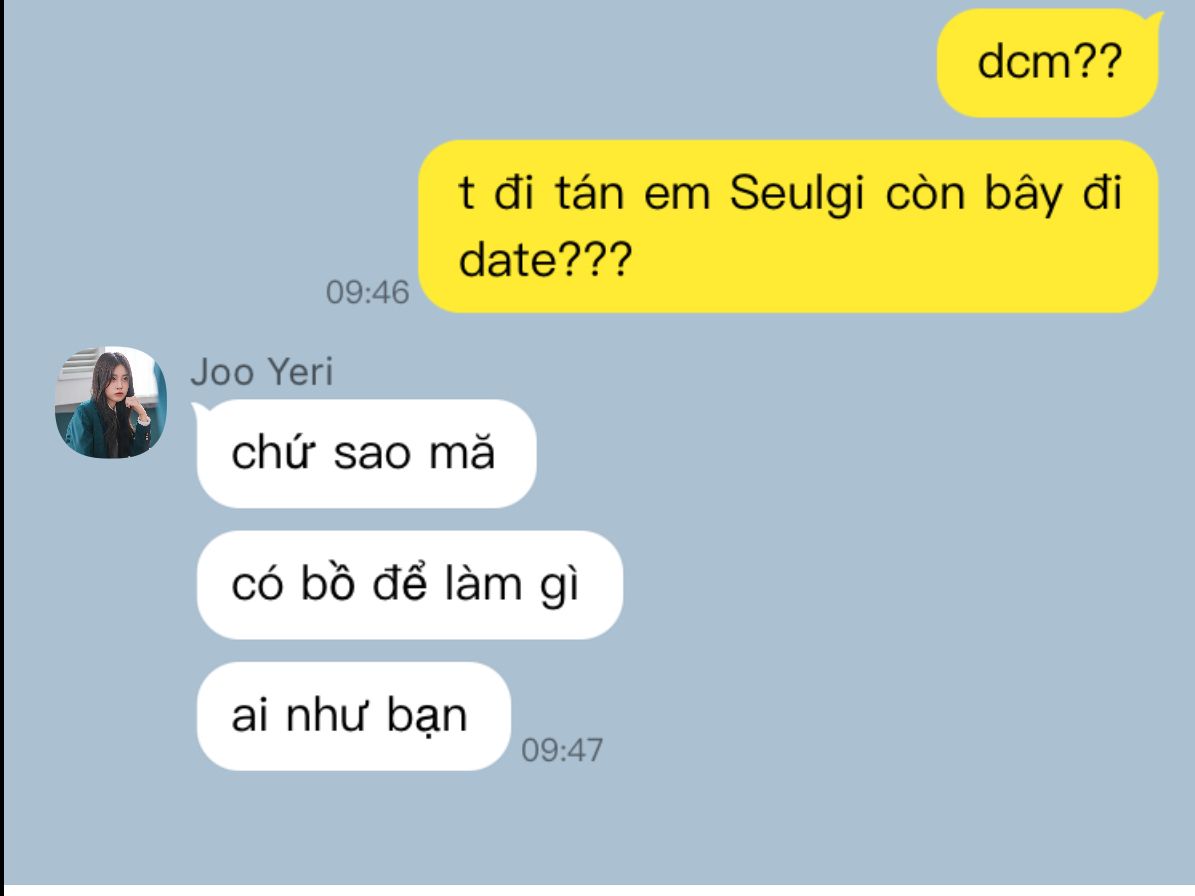
Task: Tap the "chứ sao mă" message bubble
Action: click(x=366, y=453)
